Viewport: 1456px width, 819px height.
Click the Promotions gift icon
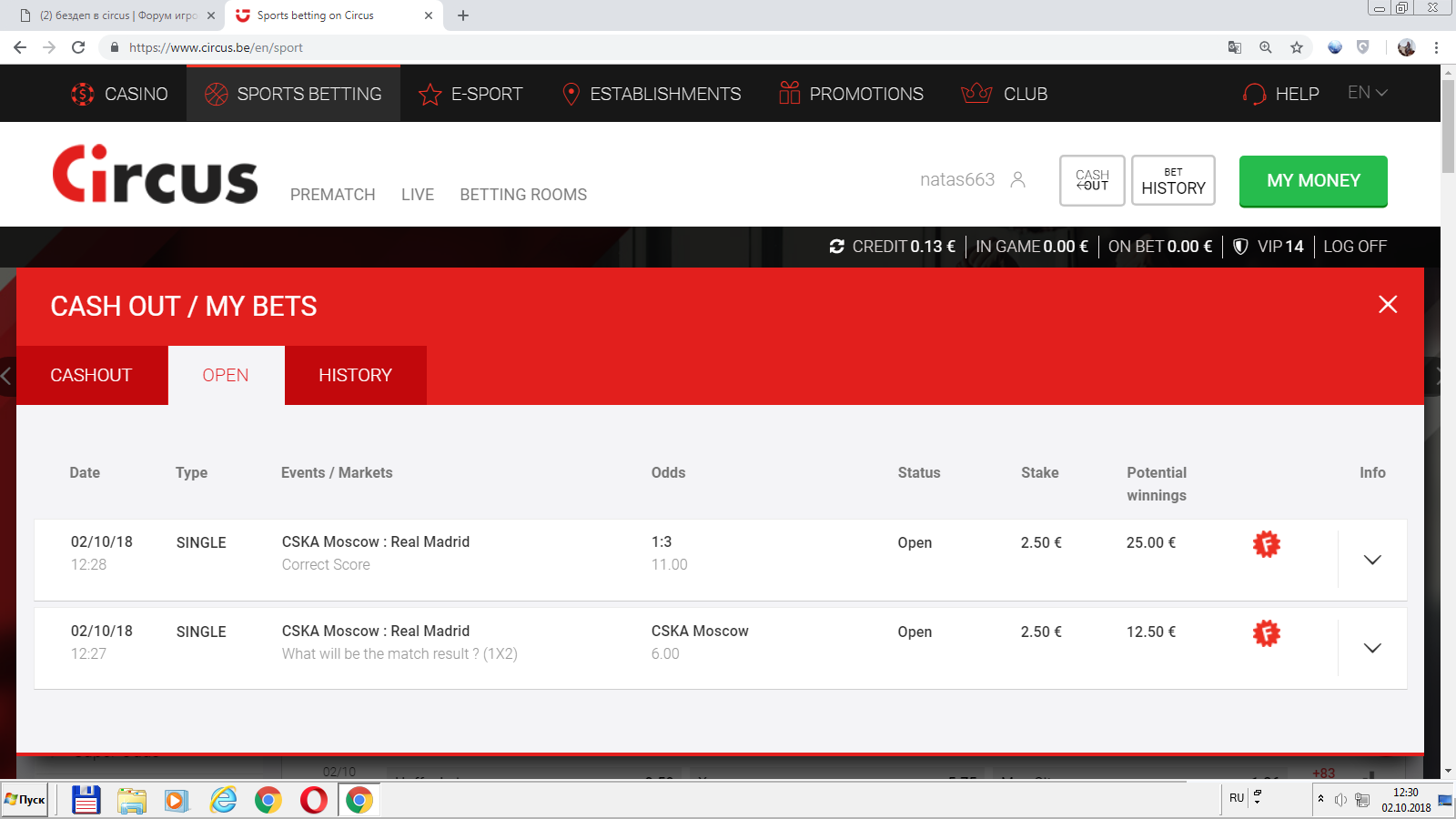click(789, 93)
